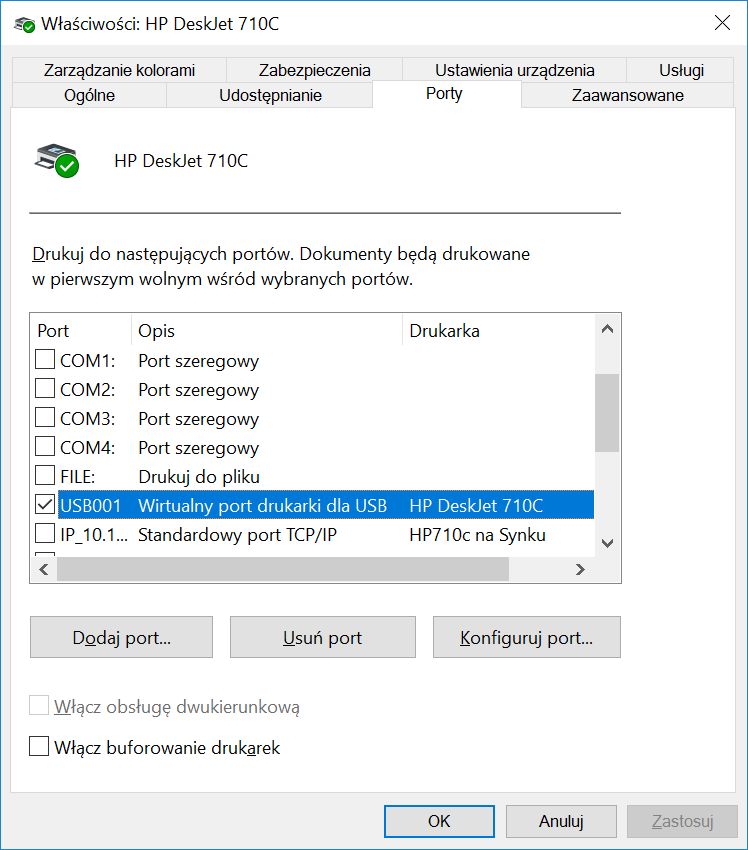748x850 pixels.
Task: Click the Zastosuj button
Action: 682,821
